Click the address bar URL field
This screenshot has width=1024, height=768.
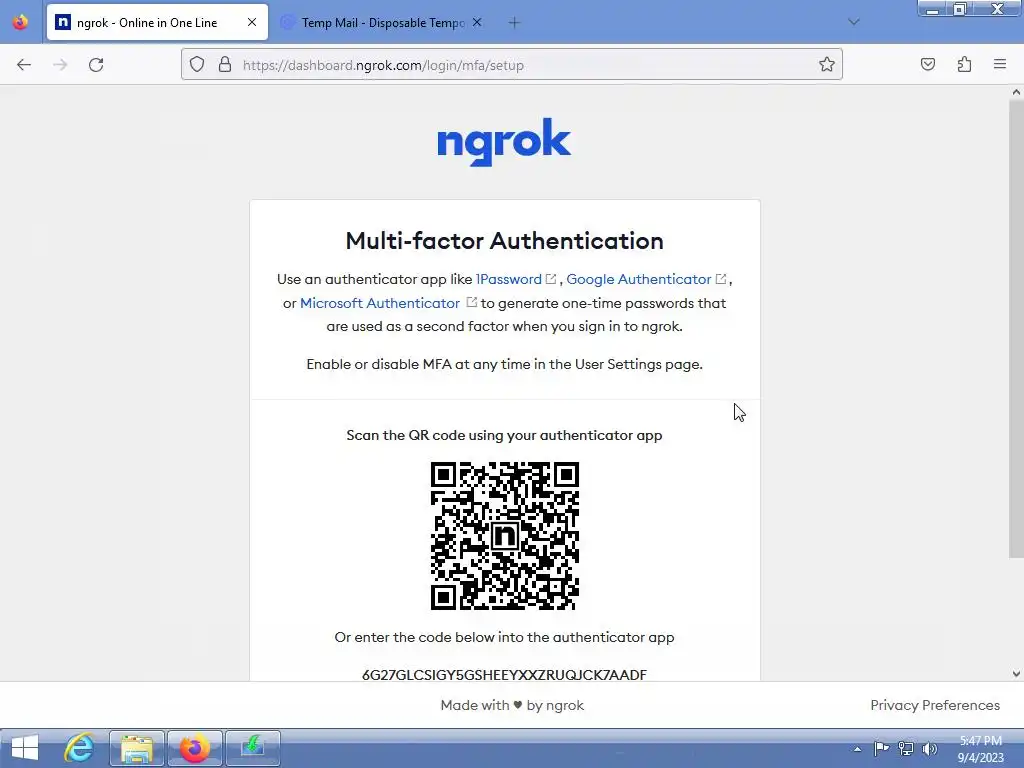[x=513, y=65]
